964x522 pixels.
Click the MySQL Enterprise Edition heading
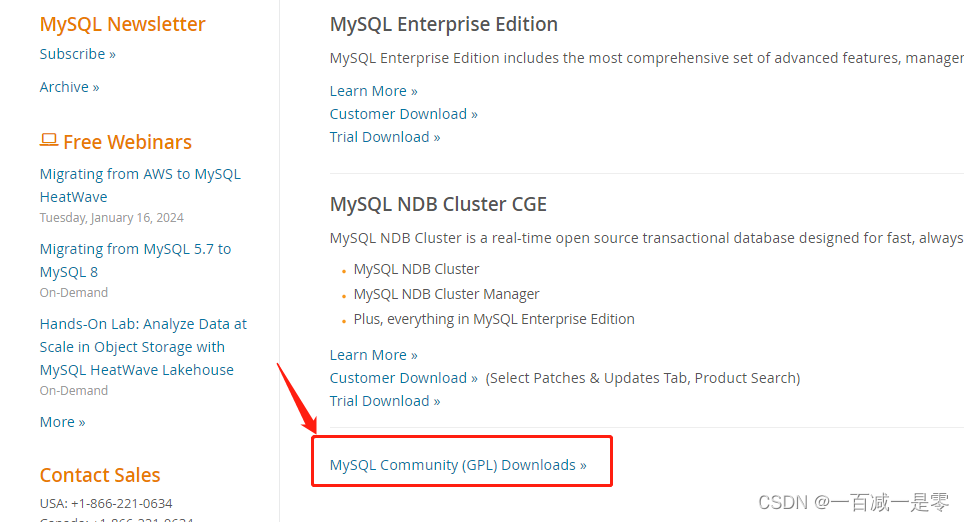(444, 24)
